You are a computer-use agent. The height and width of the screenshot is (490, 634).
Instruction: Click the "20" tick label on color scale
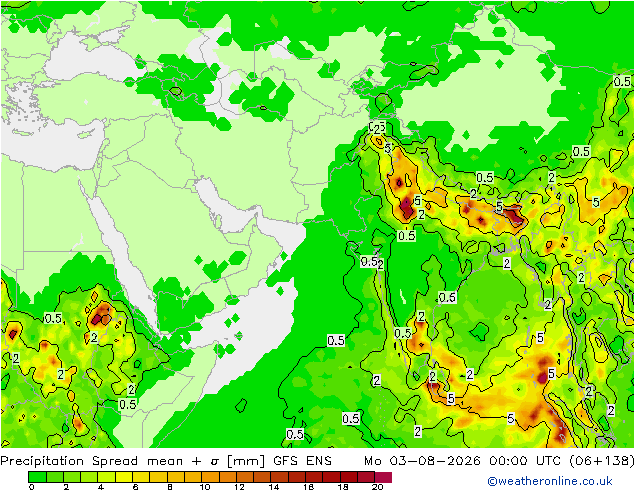coord(378,487)
